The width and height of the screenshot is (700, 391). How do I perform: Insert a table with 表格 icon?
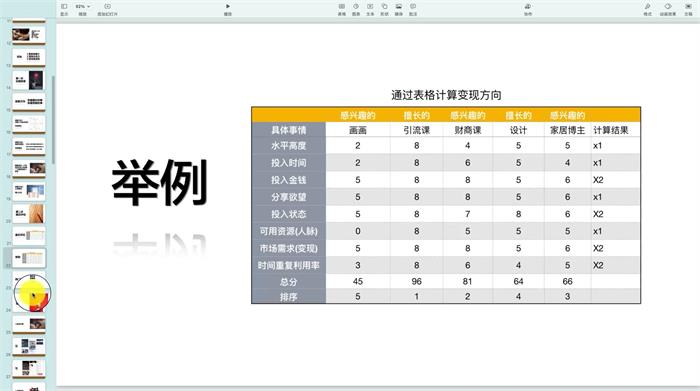342,7
